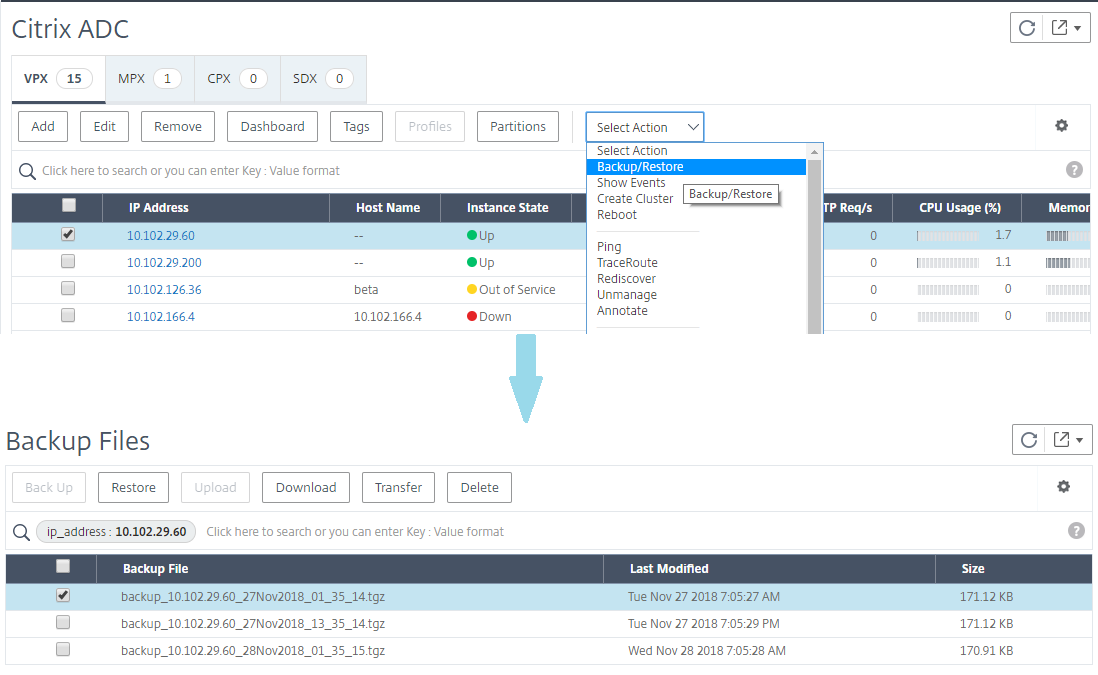Image resolution: width=1098 pixels, height=675 pixels.
Task: Click the Tags button
Action: pos(356,127)
